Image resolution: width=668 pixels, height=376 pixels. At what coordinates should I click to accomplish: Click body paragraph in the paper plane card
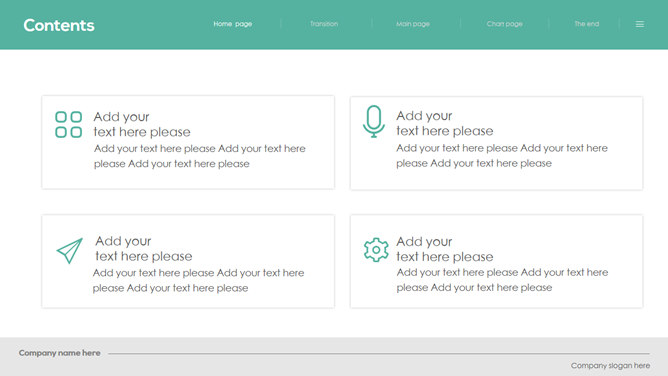(x=199, y=281)
